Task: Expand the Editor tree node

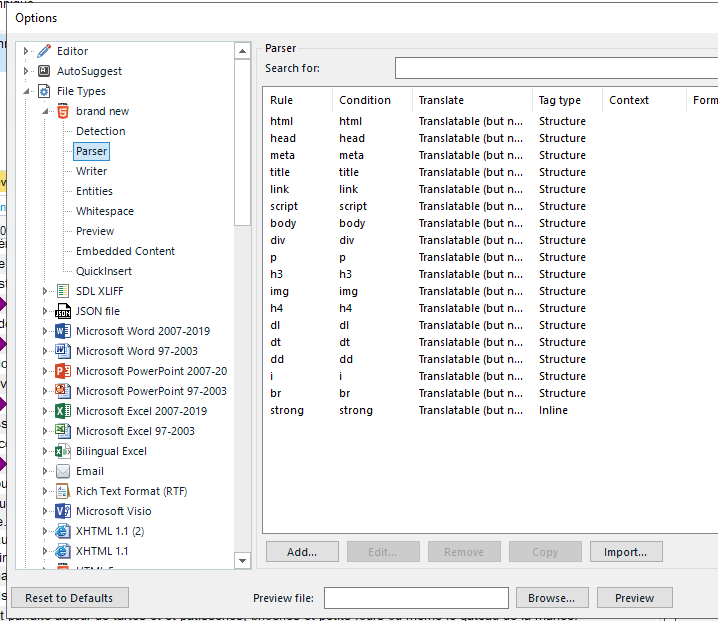Action: pyautogui.click(x=26, y=51)
